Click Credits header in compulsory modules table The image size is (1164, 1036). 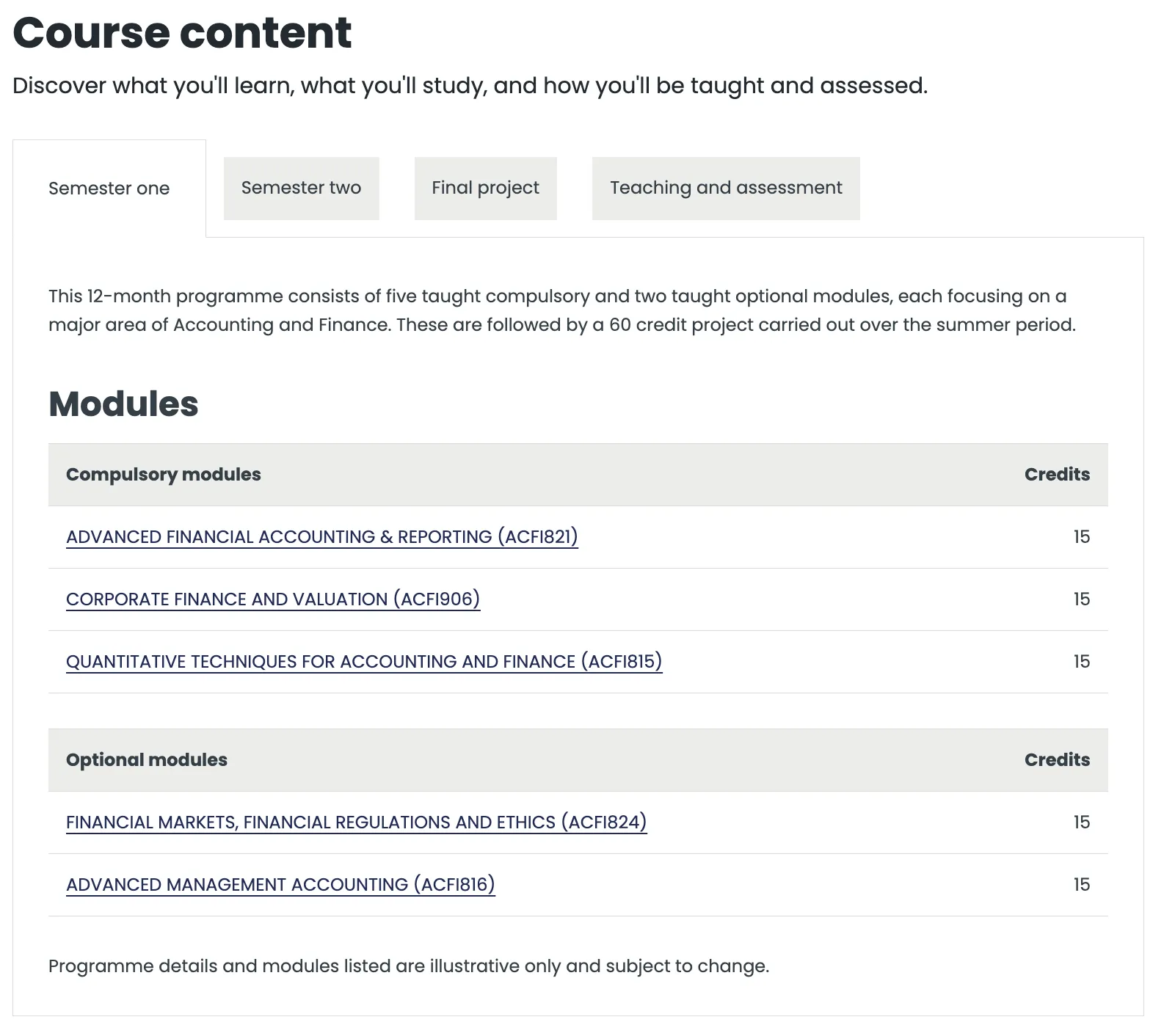1057,475
